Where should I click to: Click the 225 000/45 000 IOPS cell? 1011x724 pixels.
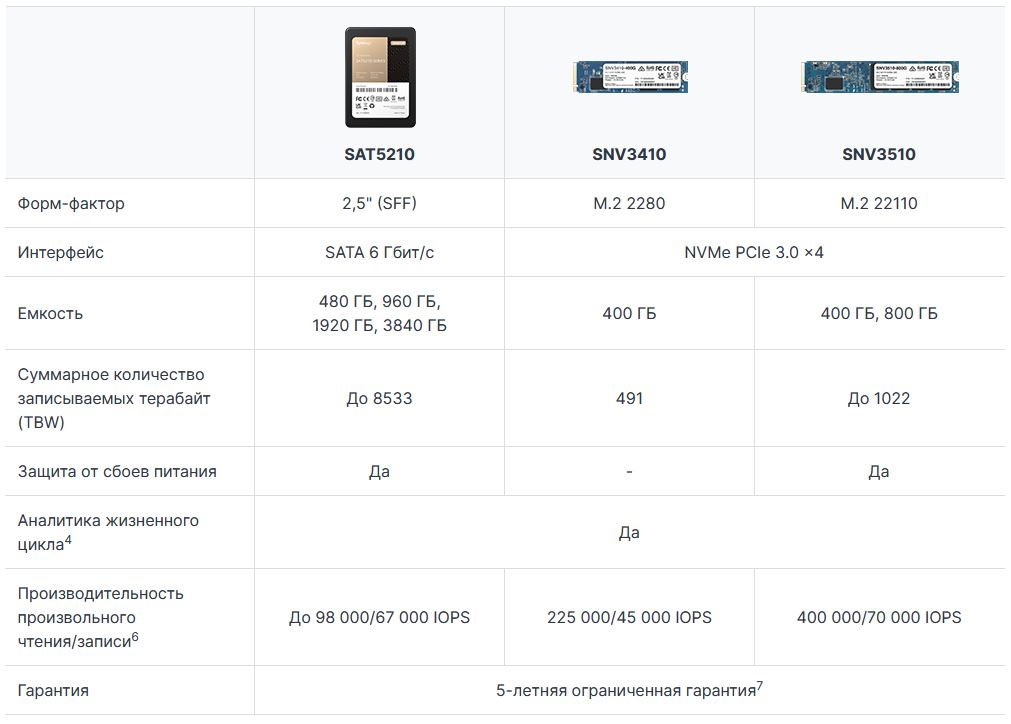point(629,617)
